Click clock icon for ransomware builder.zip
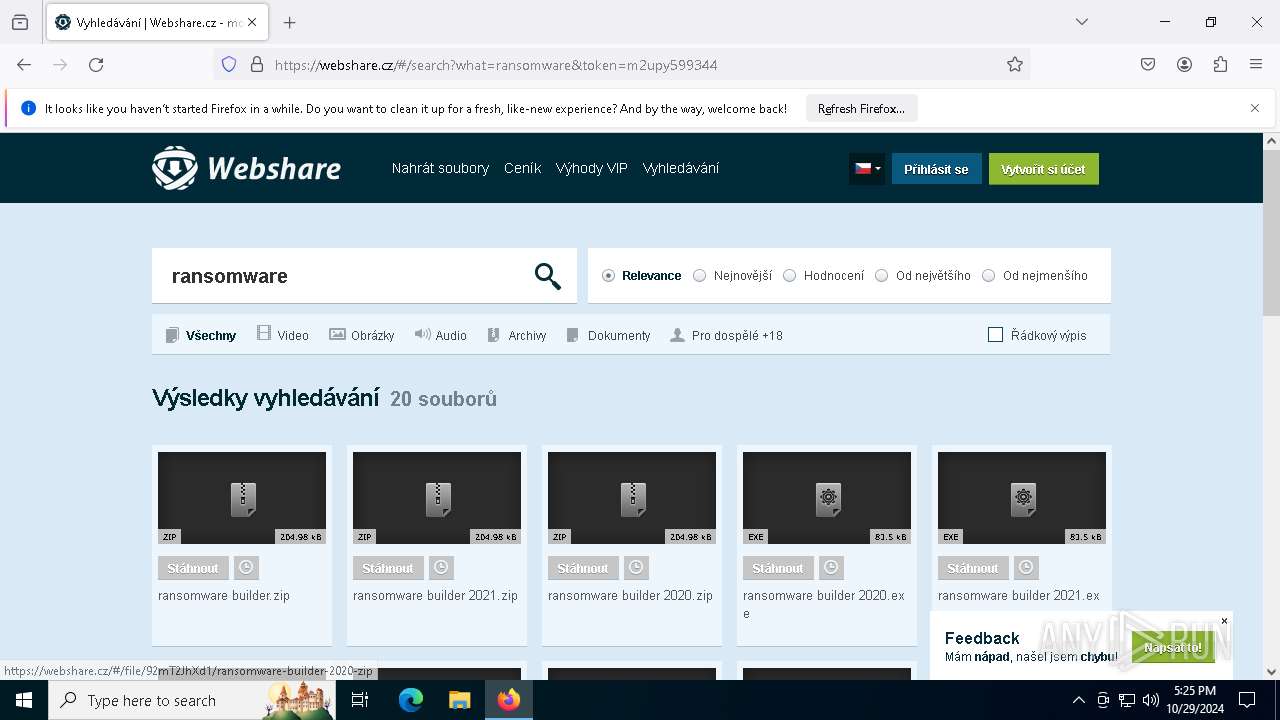1280x720 pixels. 246,568
